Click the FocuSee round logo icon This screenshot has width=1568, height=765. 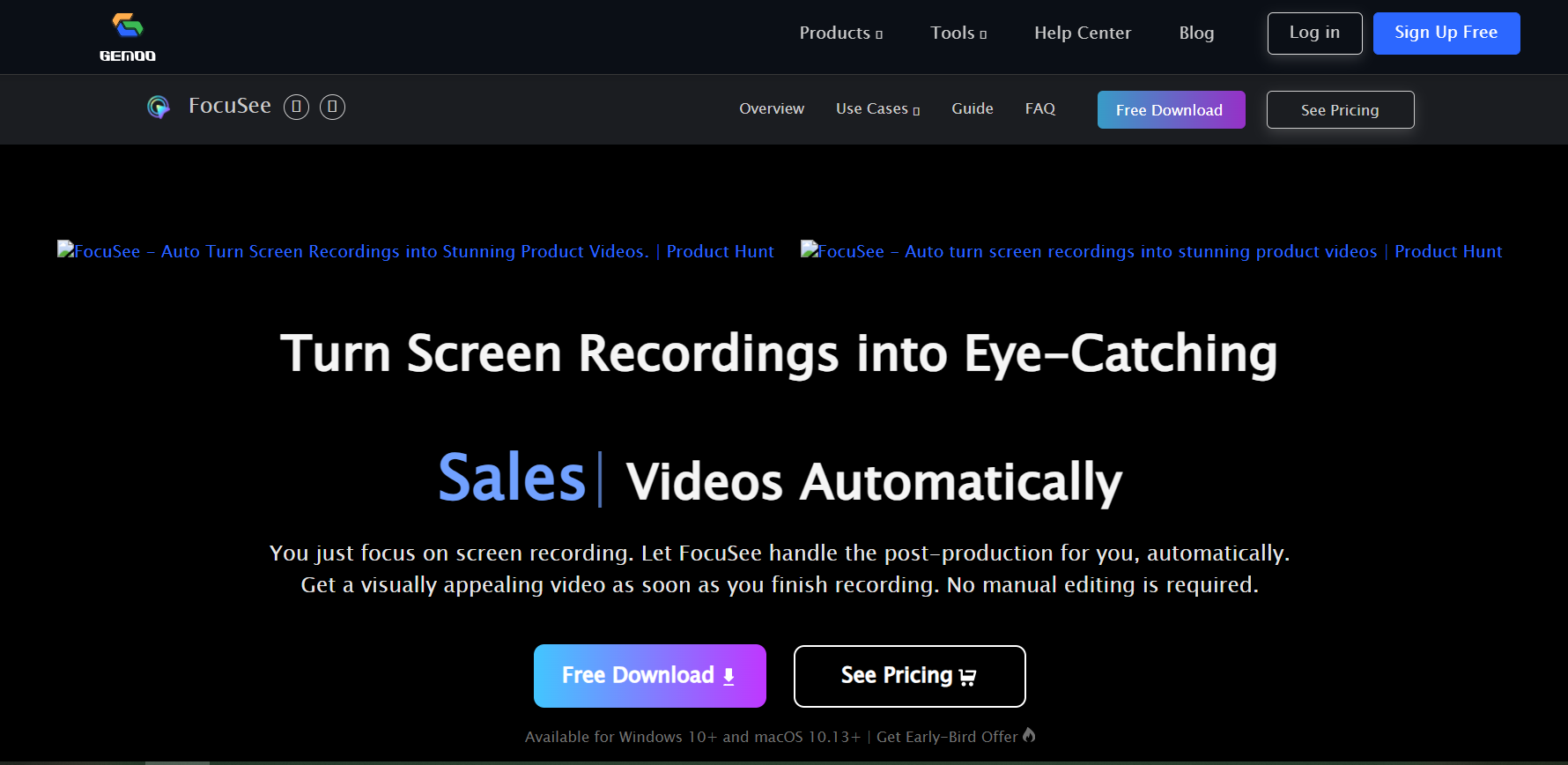click(159, 107)
